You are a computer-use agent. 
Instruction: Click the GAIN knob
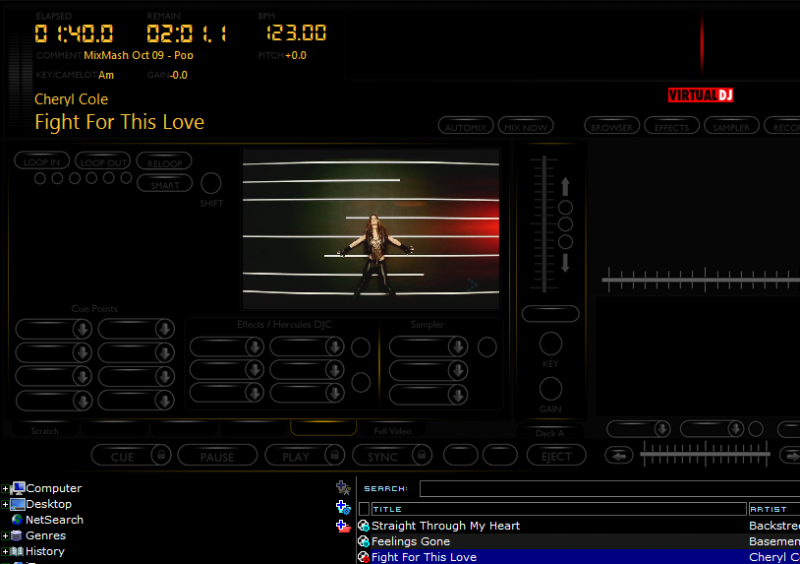(550, 389)
